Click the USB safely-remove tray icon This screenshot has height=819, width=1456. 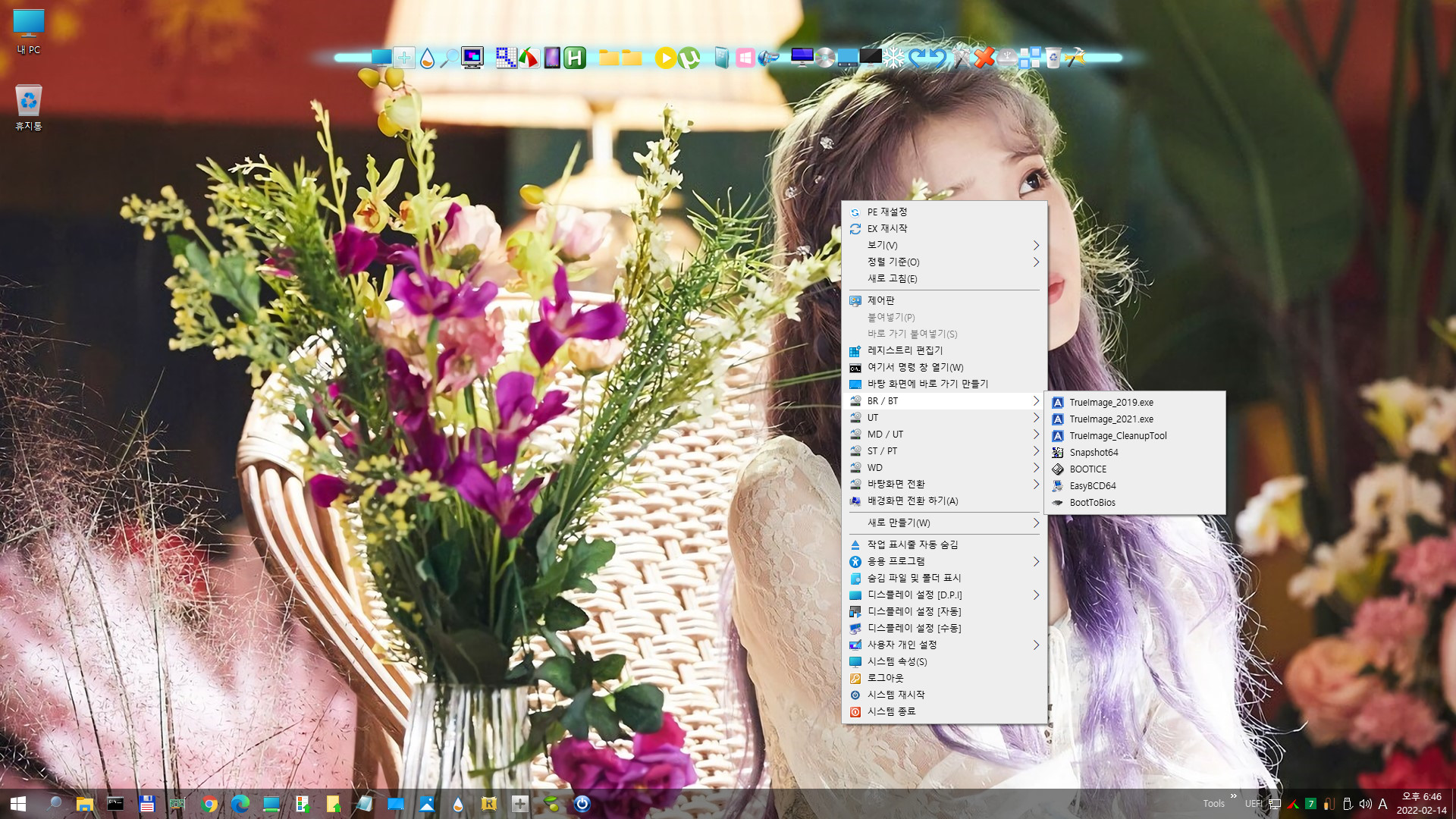[1347, 804]
